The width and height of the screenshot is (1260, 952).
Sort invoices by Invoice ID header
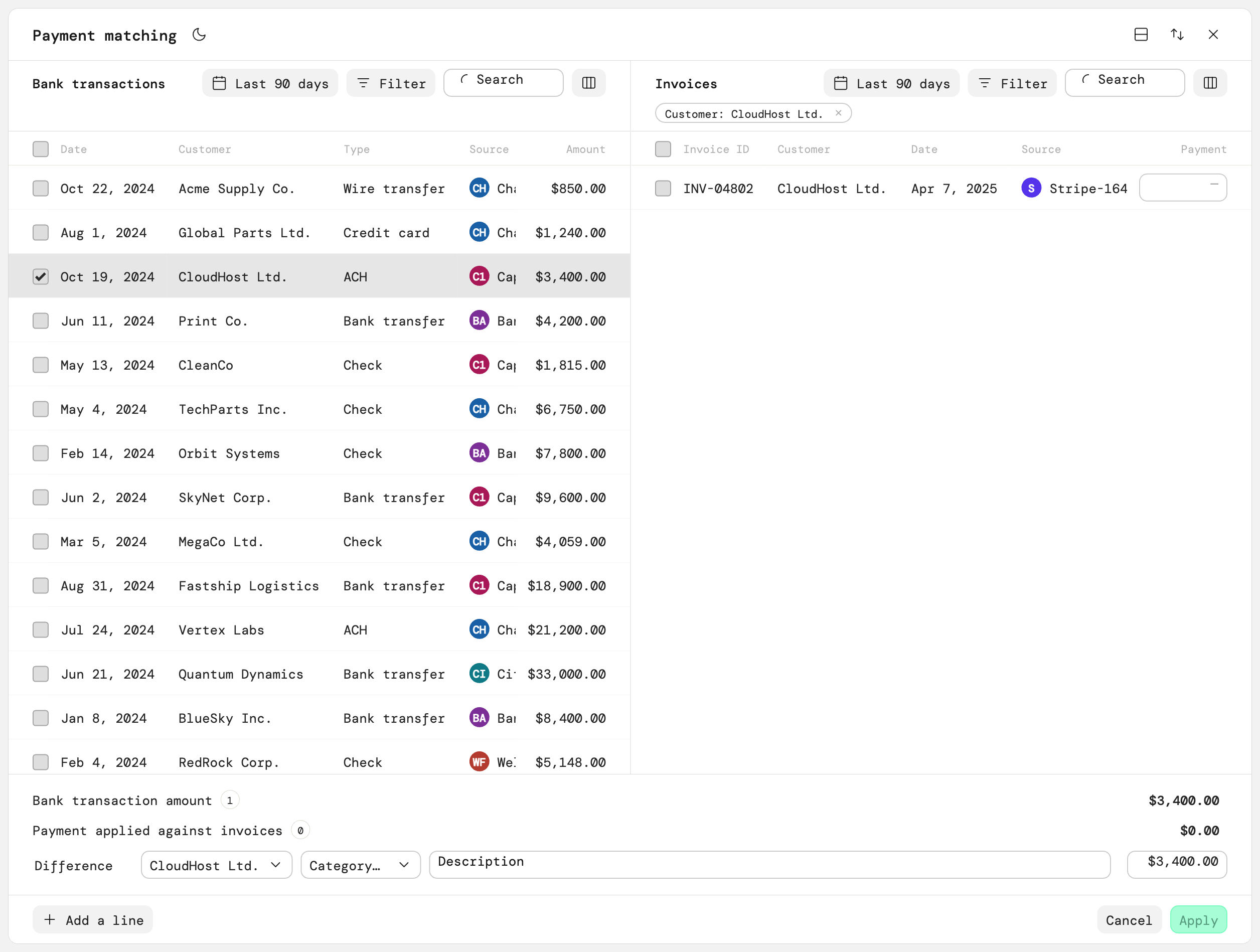[x=716, y=149]
